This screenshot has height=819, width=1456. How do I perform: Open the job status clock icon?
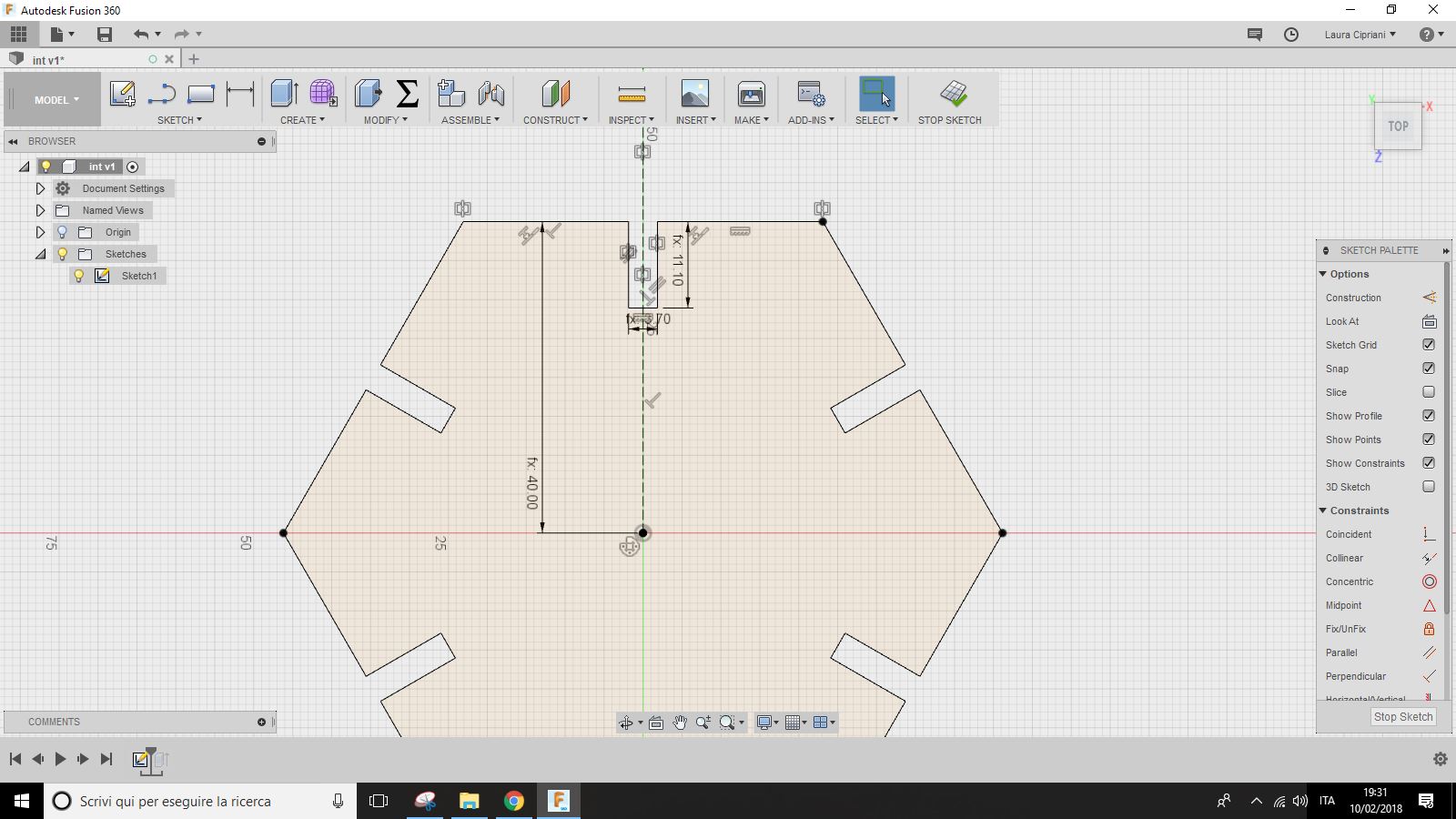point(1291,34)
